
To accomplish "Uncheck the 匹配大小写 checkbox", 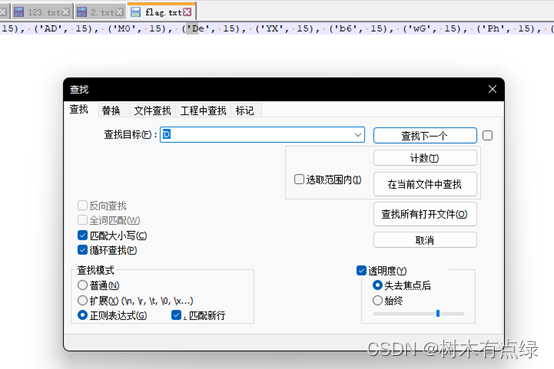I will click(x=82, y=235).
